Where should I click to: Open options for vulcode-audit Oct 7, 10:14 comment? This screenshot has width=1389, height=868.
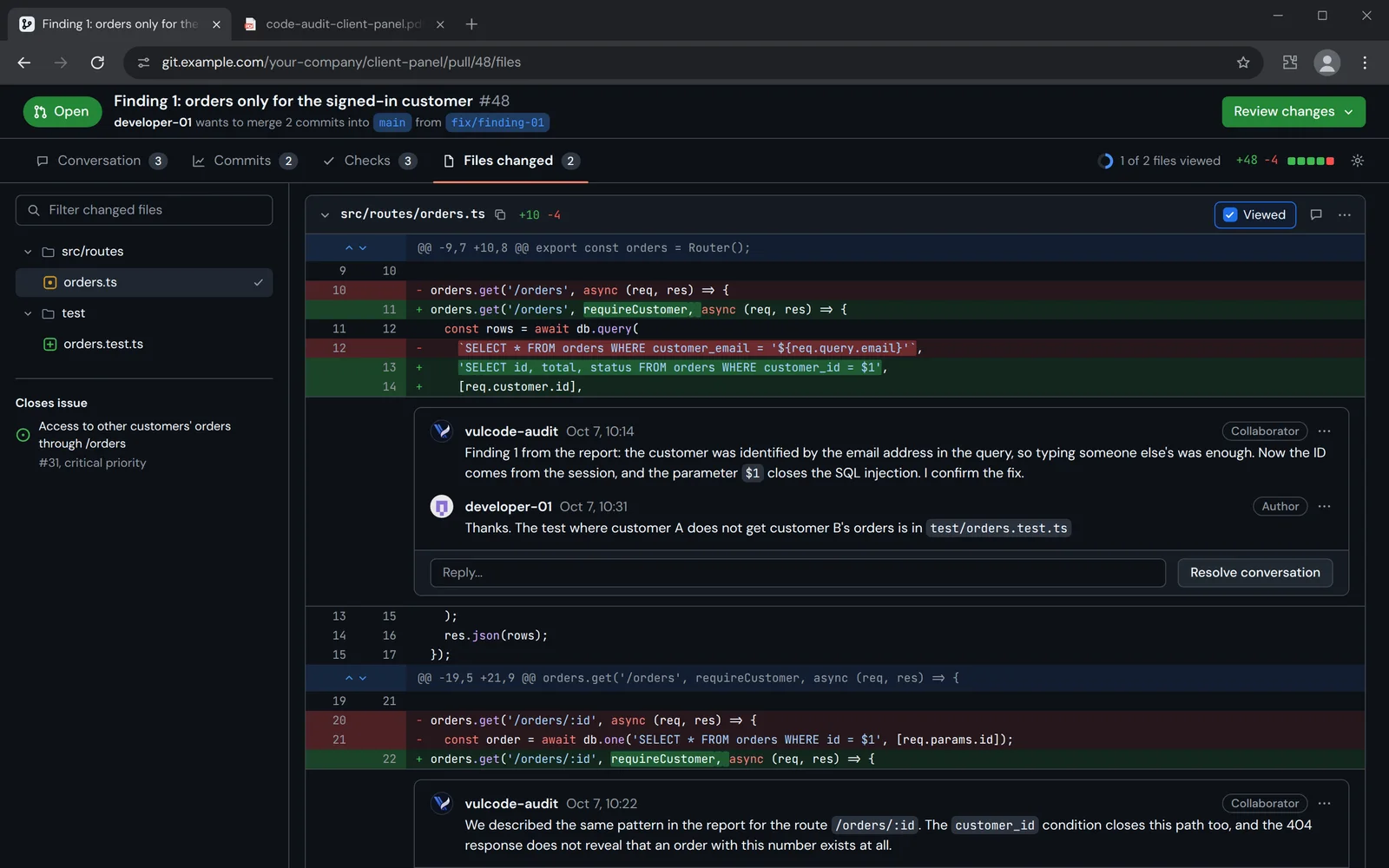click(1324, 431)
